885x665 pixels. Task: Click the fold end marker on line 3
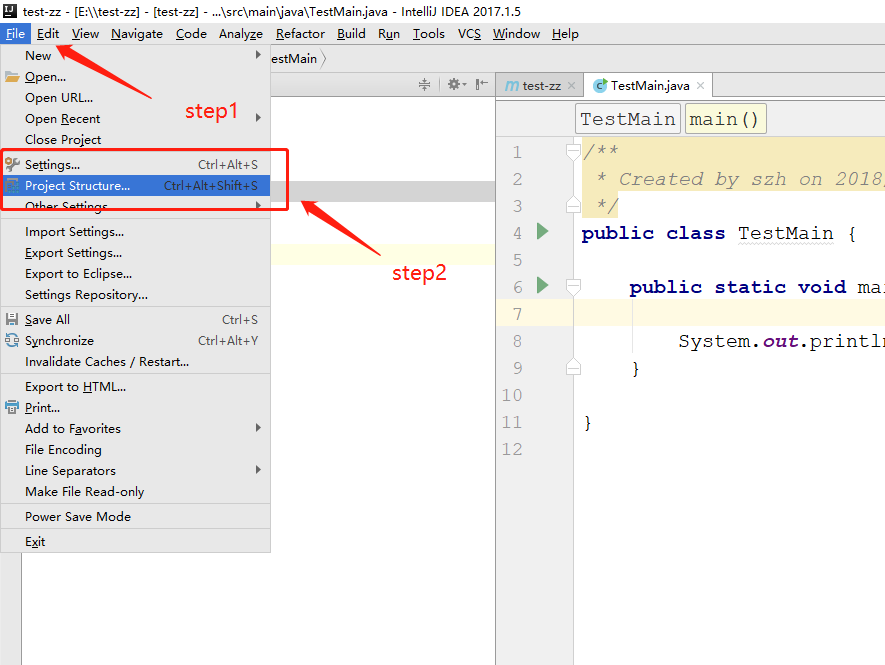tap(573, 204)
